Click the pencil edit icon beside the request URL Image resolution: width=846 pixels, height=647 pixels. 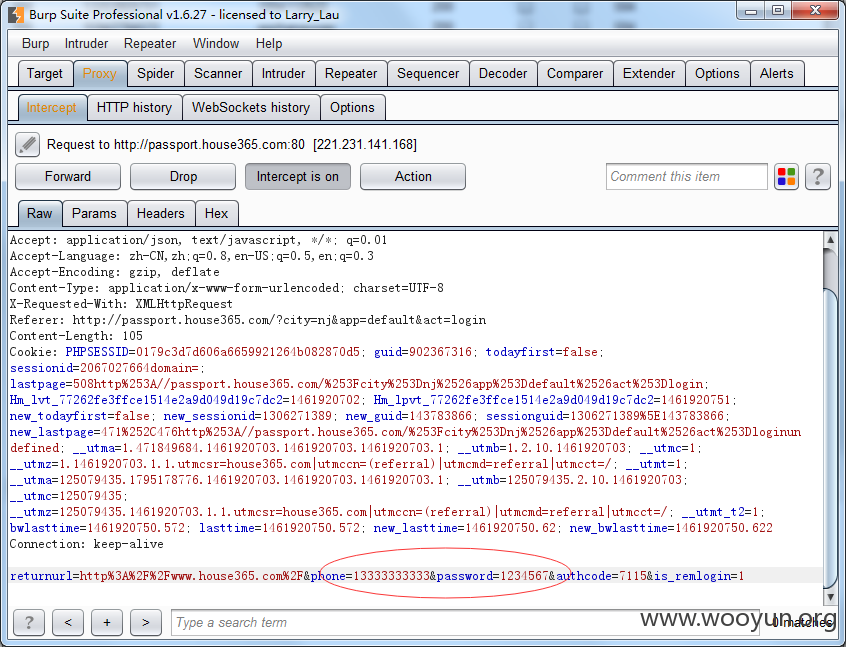pos(28,145)
